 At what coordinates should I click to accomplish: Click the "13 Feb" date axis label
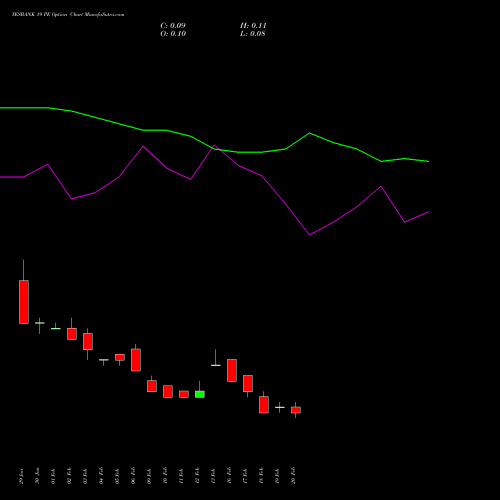pyautogui.click(x=214, y=476)
